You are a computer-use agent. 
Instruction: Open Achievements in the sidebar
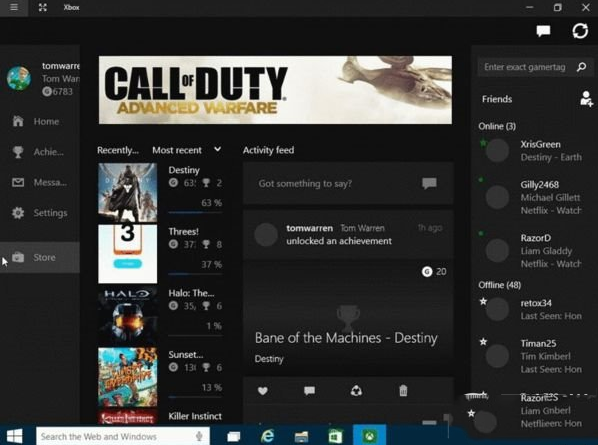tap(40, 152)
